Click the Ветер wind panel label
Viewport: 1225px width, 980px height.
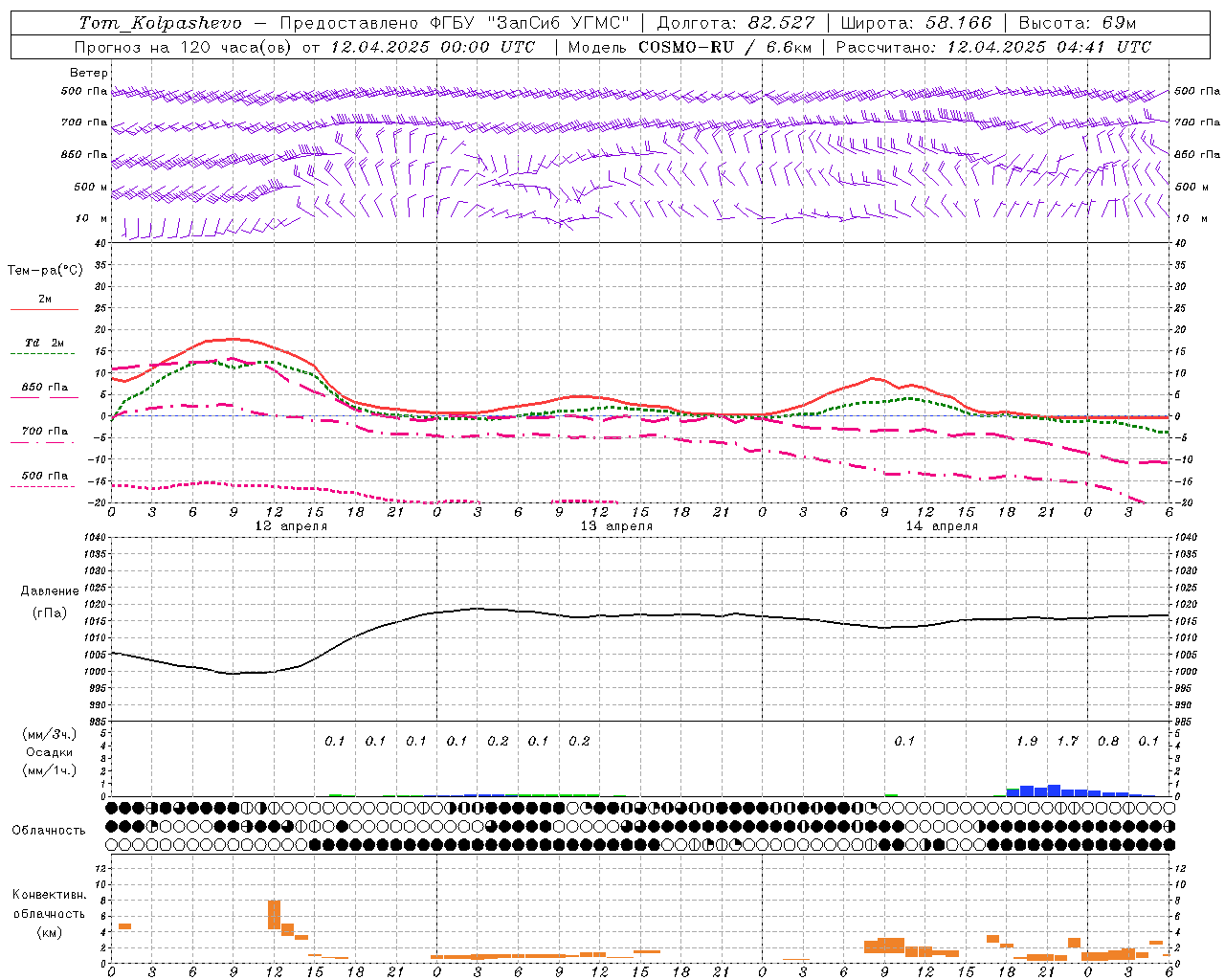click(x=89, y=73)
